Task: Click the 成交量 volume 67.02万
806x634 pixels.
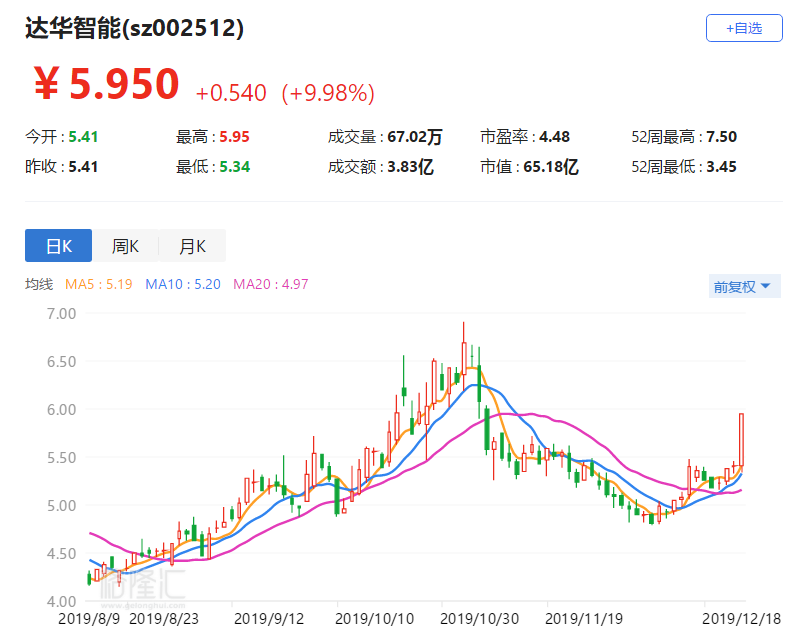Action: 415,137
